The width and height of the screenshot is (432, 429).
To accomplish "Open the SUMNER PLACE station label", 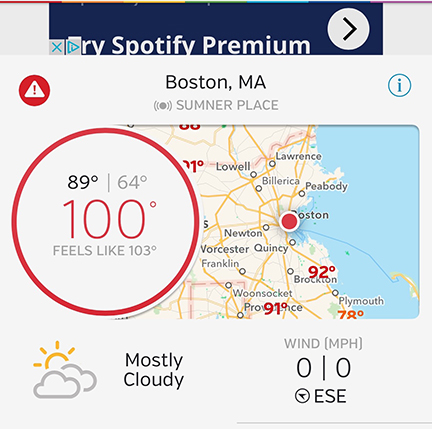I will [x=227, y=105].
